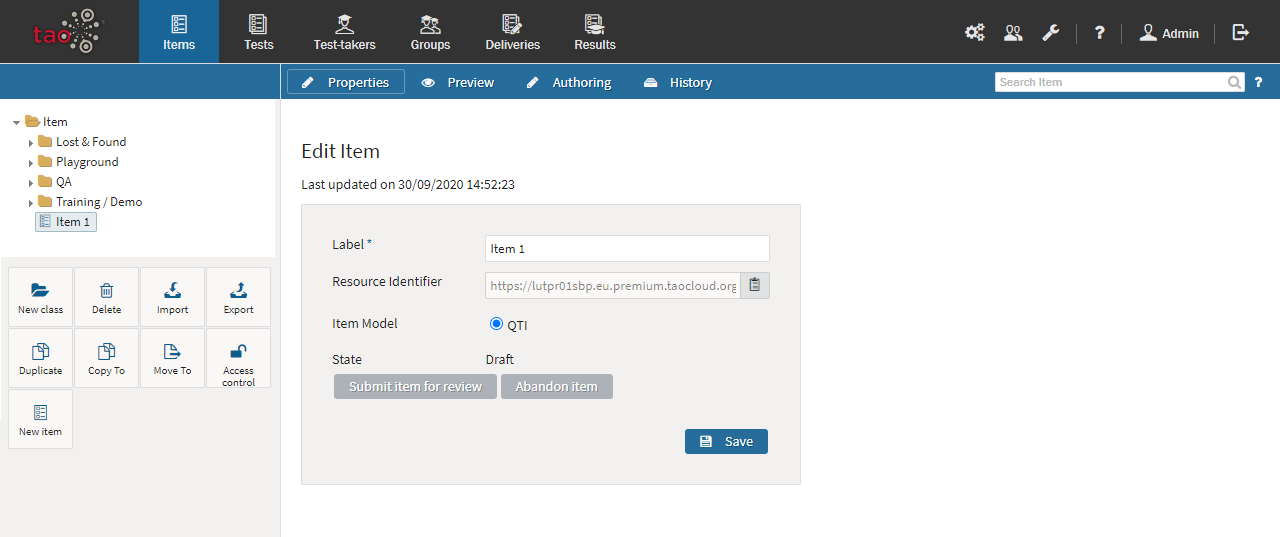Switch to the Authoring tab
1280x537 pixels.
[x=569, y=82]
